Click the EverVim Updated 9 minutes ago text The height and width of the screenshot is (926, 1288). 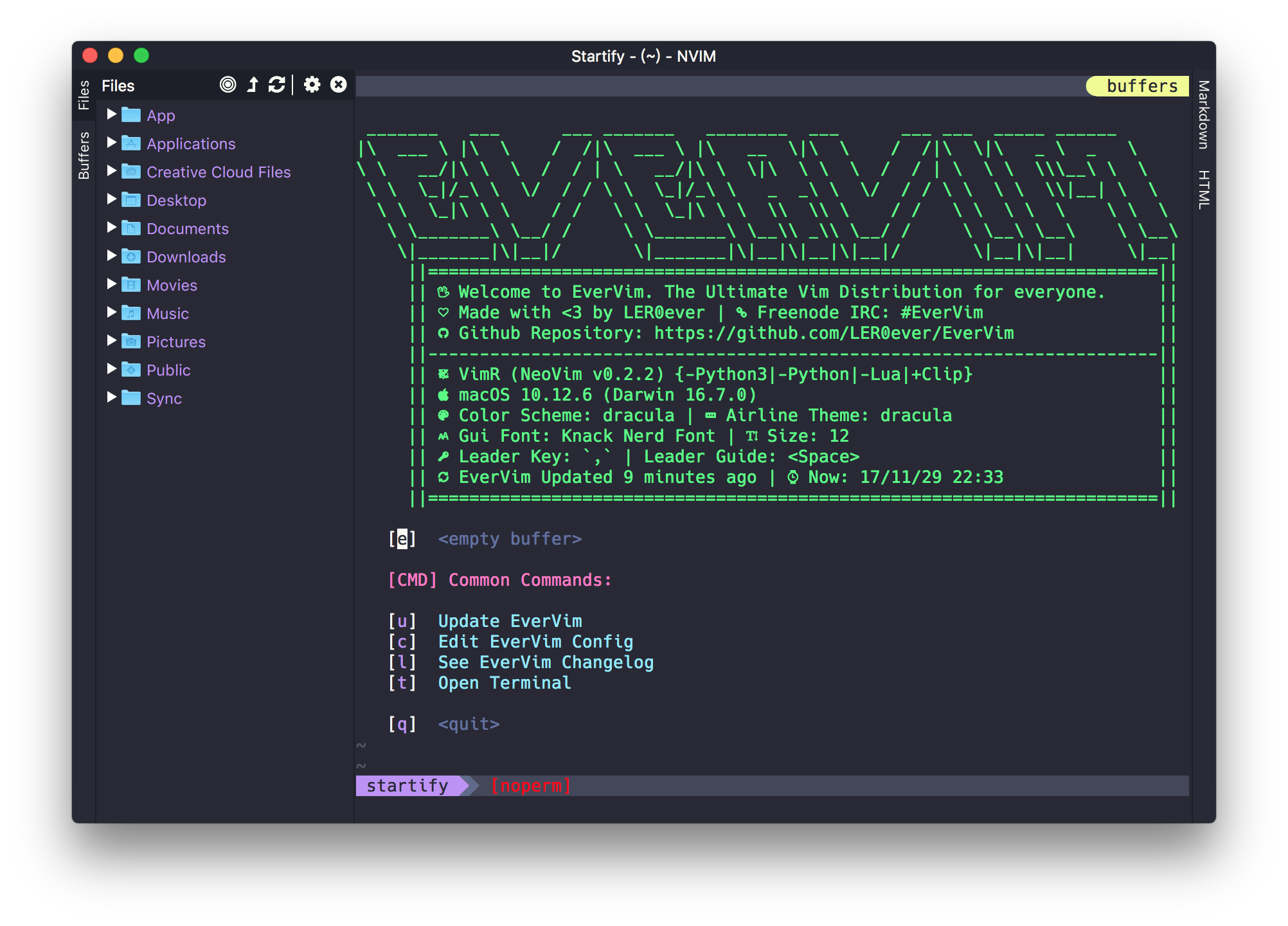(607, 477)
